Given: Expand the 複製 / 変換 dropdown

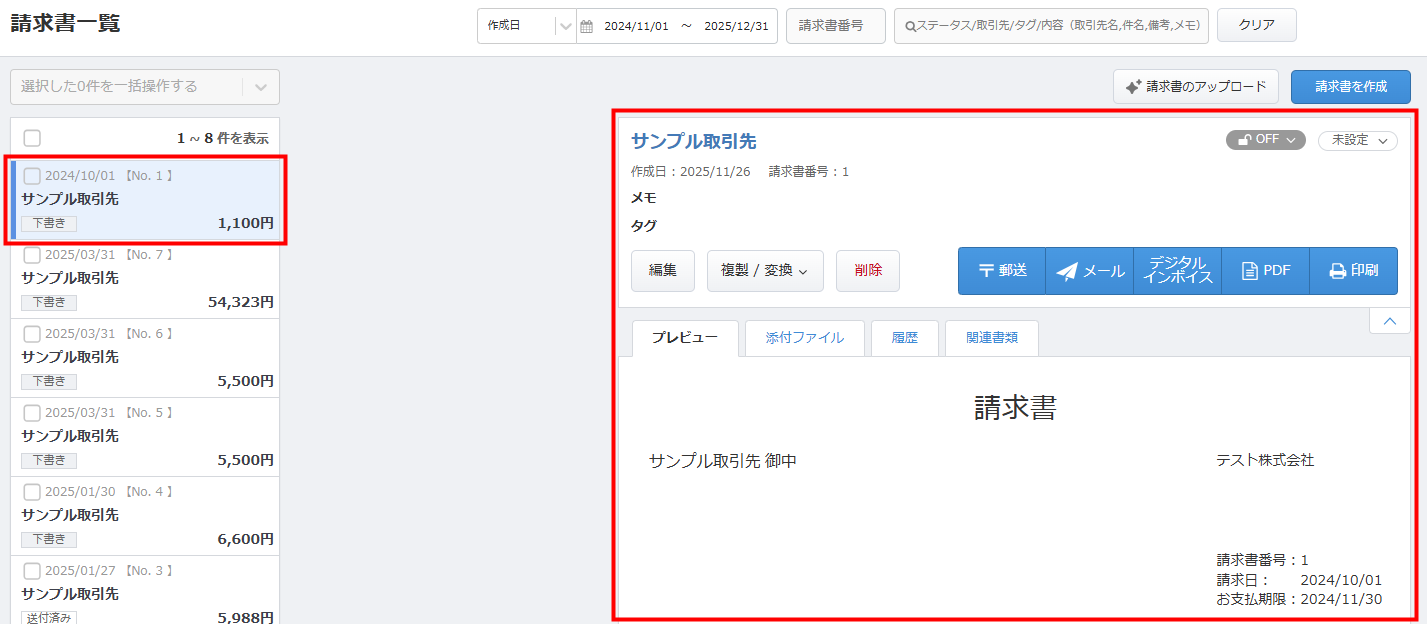Looking at the screenshot, I should click(x=765, y=271).
